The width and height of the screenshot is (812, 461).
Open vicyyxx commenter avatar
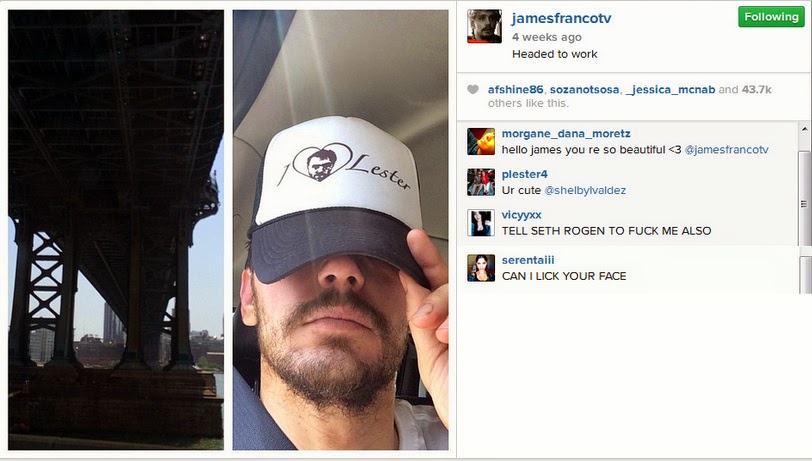click(481, 223)
